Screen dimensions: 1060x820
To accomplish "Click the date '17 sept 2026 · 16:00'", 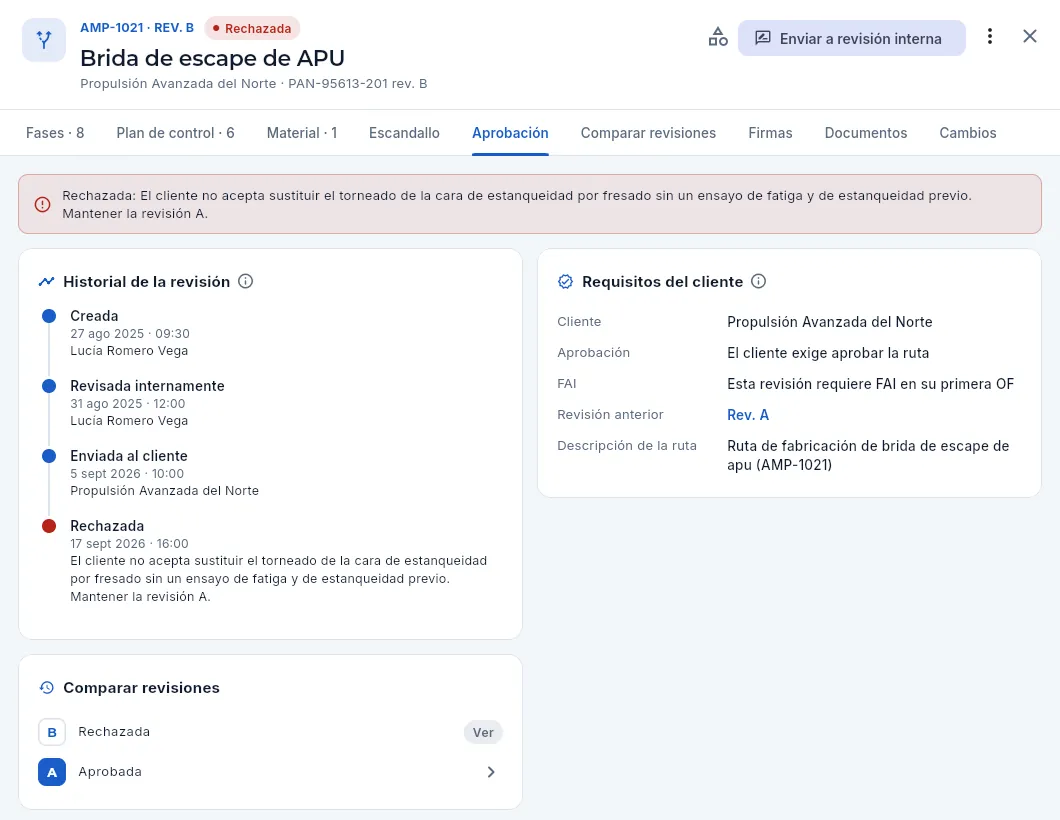I will pos(129,544).
